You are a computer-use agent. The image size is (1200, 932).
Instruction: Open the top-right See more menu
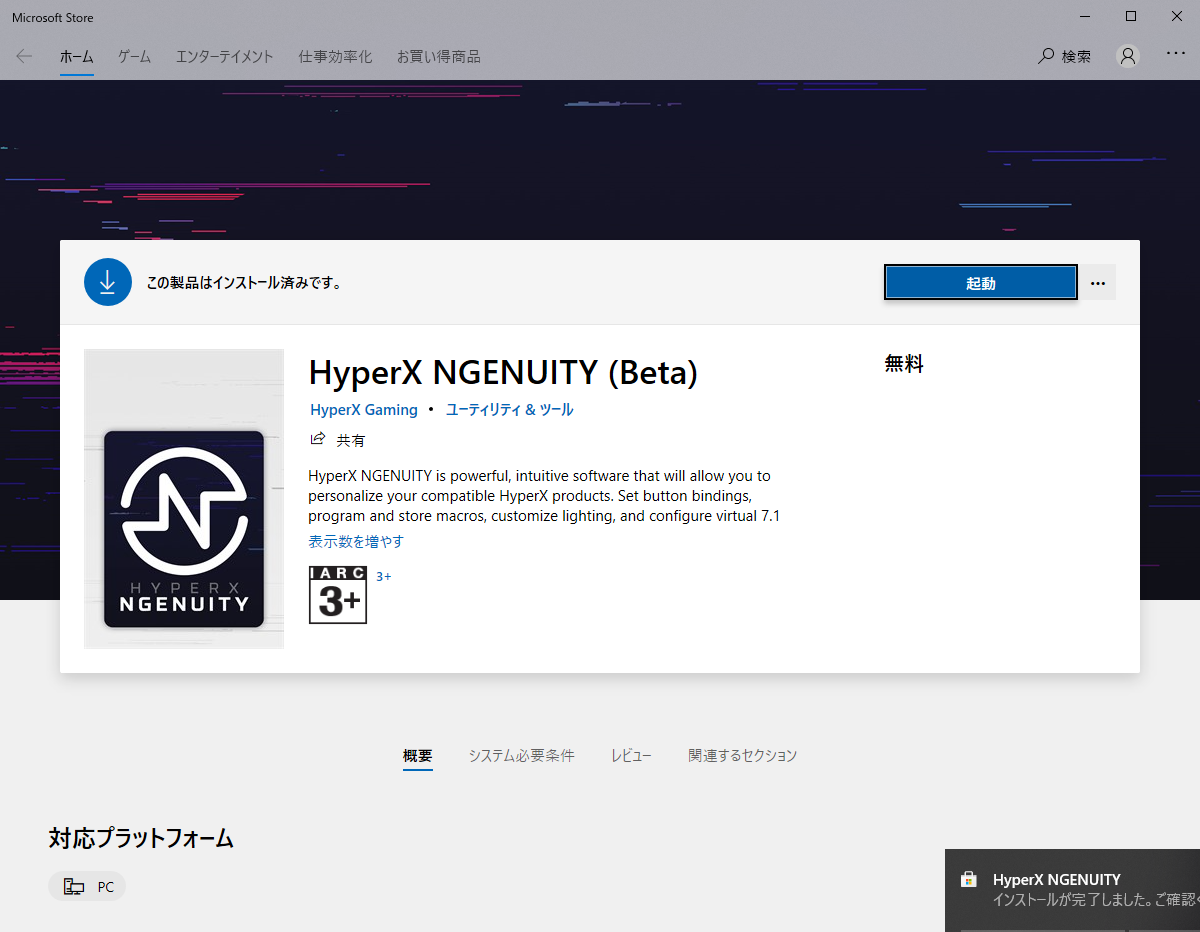pos(1176,54)
